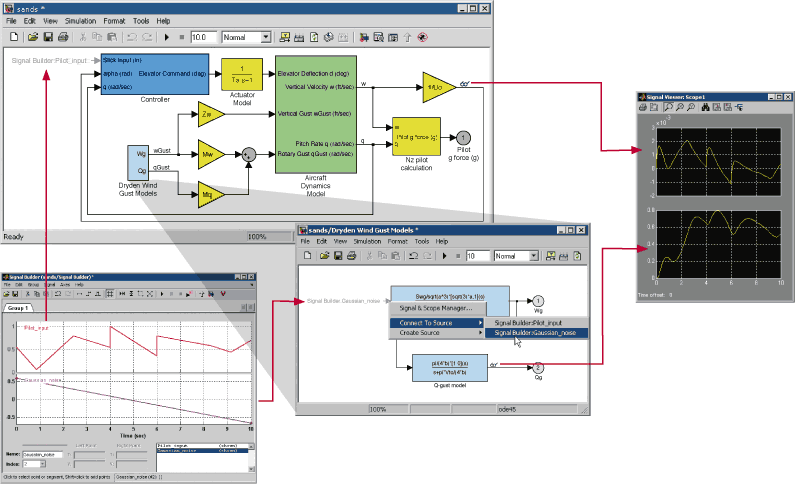Create a new model in sands window

coord(14,37)
